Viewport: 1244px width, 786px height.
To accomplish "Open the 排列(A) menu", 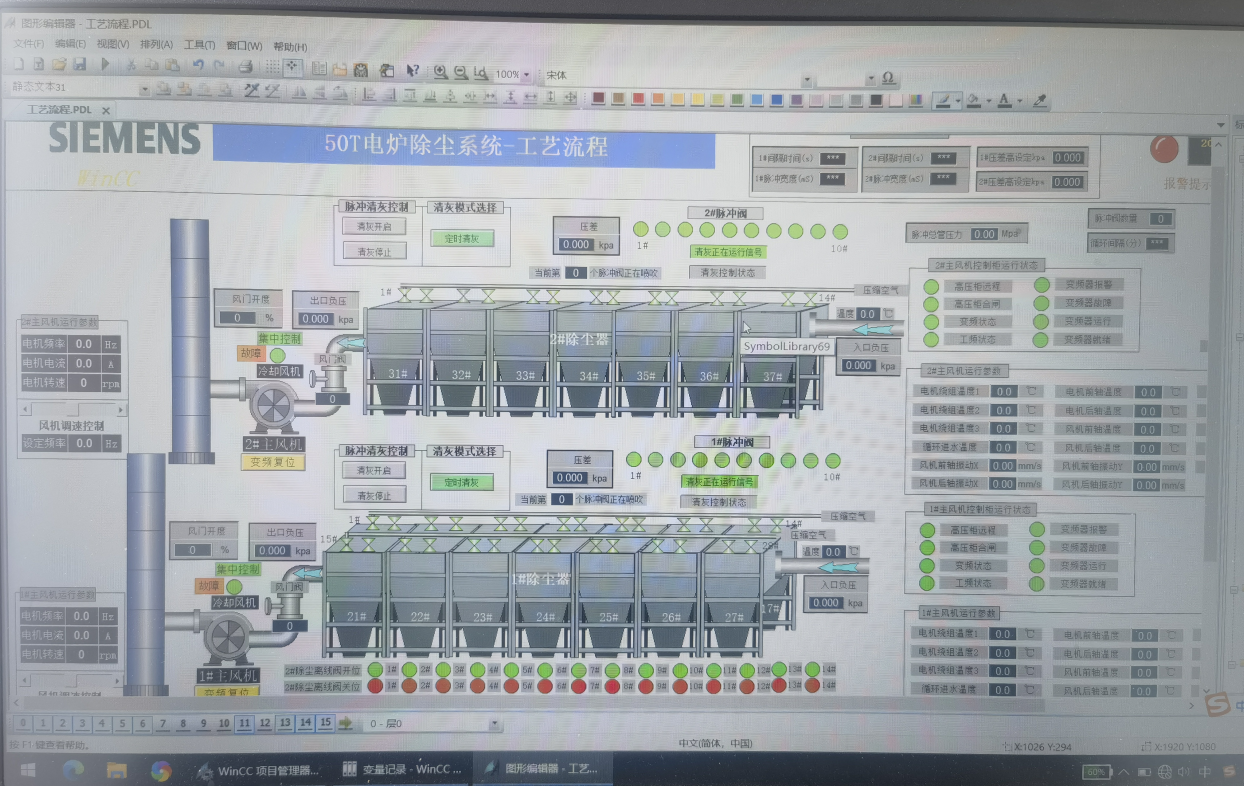I will pyautogui.click(x=156, y=45).
